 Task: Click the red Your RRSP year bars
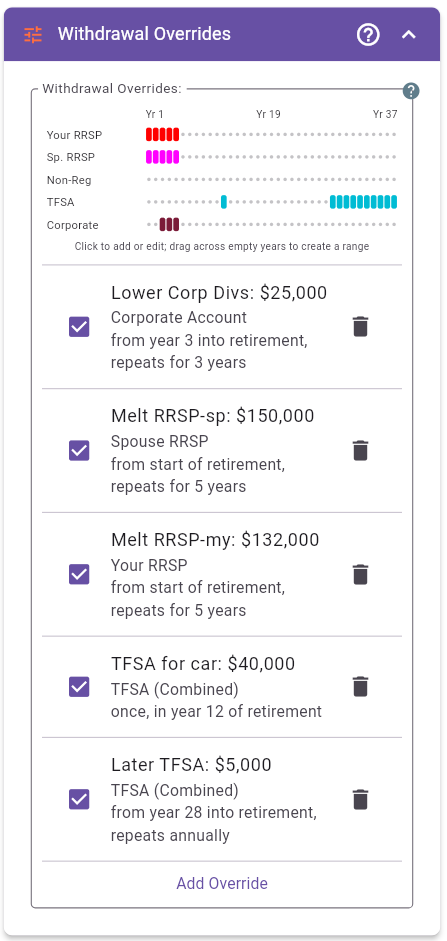(163, 134)
